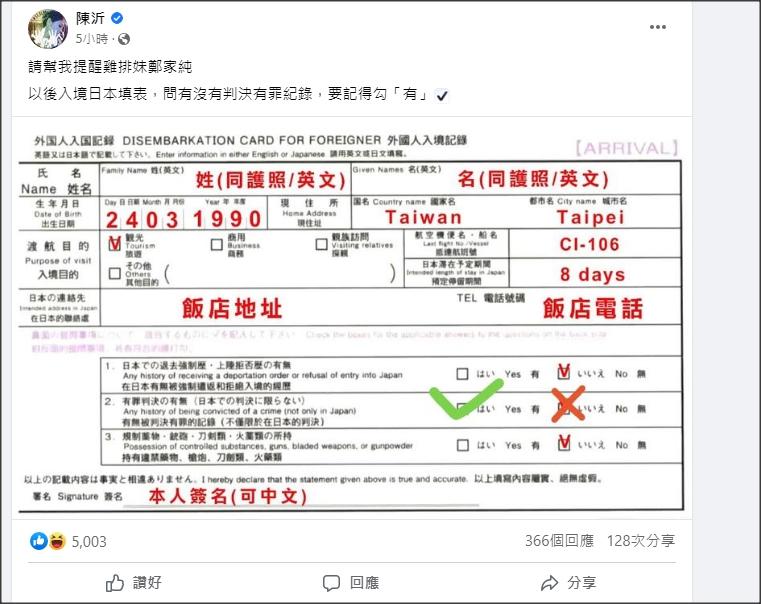Screen dimensions: 761x604
Task: Click the red 姓(同護照/英文) family name text
Action: click(x=270, y=180)
